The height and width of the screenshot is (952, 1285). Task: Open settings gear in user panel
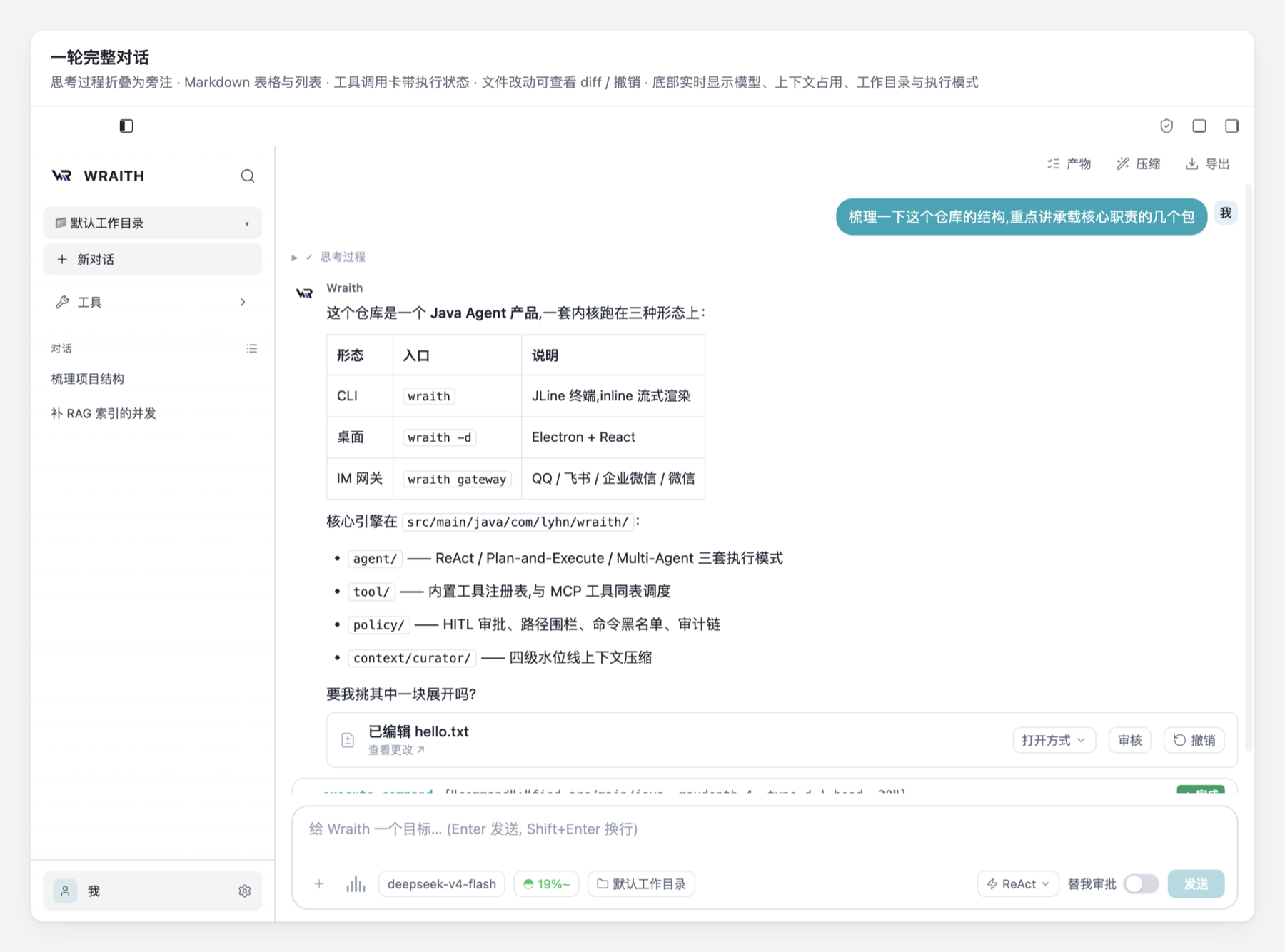pyautogui.click(x=245, y=891)
